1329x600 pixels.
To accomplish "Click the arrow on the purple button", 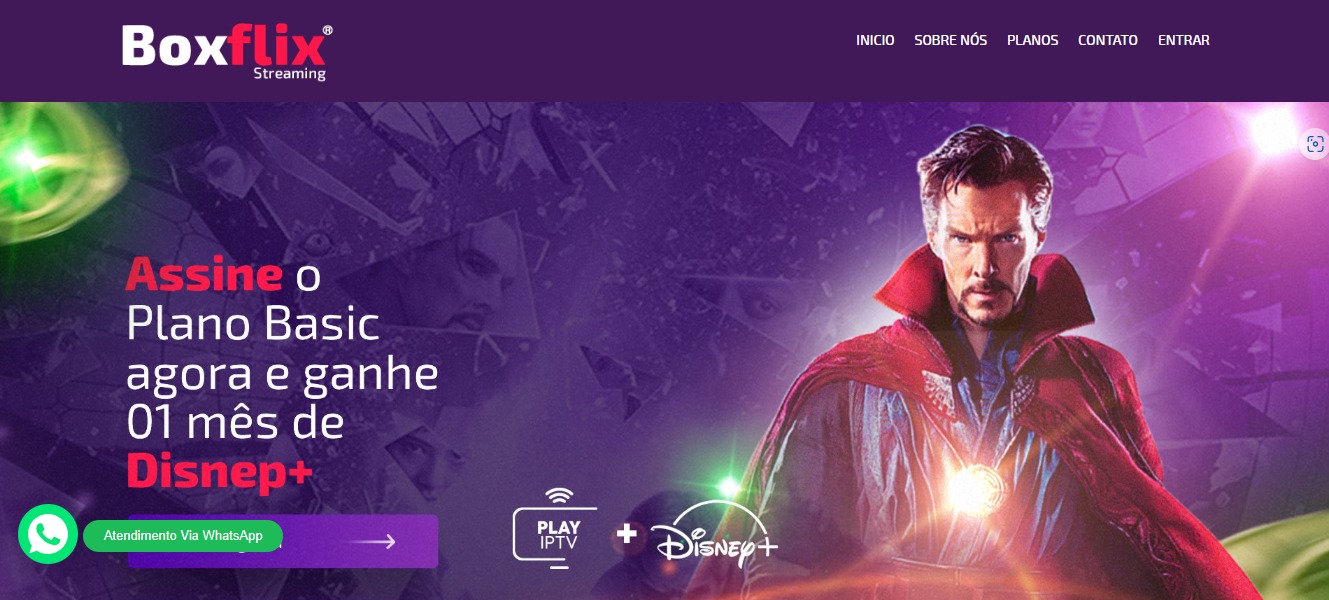I will pyautogui.click(x=378, y=542).
